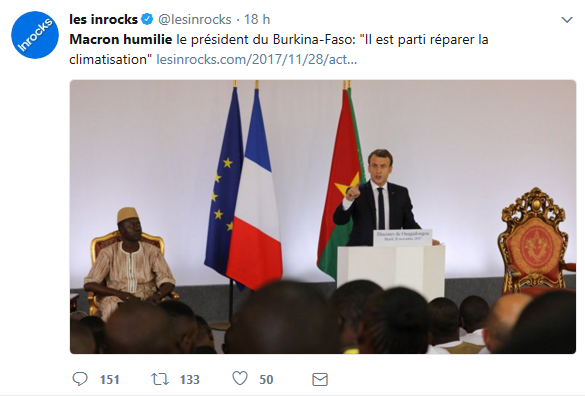Image resolution: width=585 pixels, height=396 pixels.
Task: Click the 133 retweets count
Action: coord(190,380)
